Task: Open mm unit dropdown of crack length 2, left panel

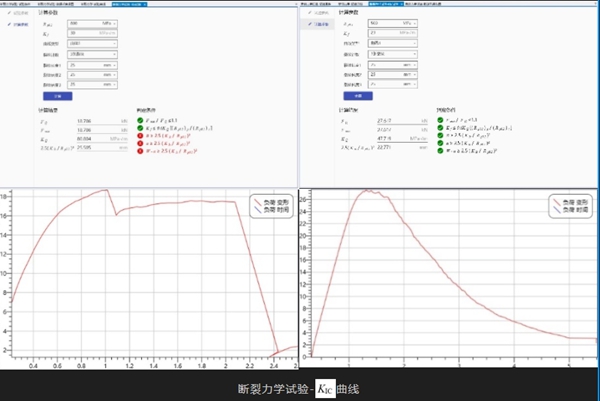Action: click(x=114, y=75)
